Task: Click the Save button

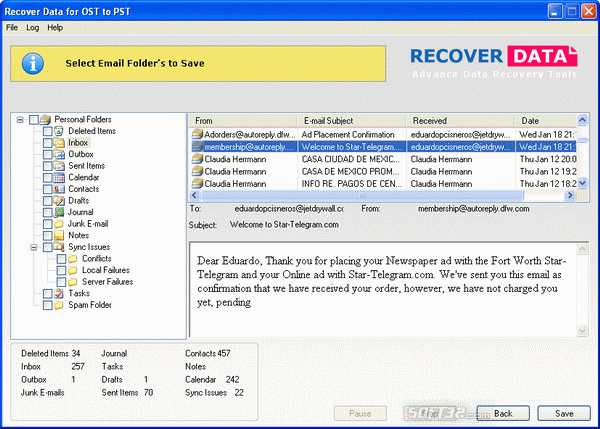Action: coord(564,413)
